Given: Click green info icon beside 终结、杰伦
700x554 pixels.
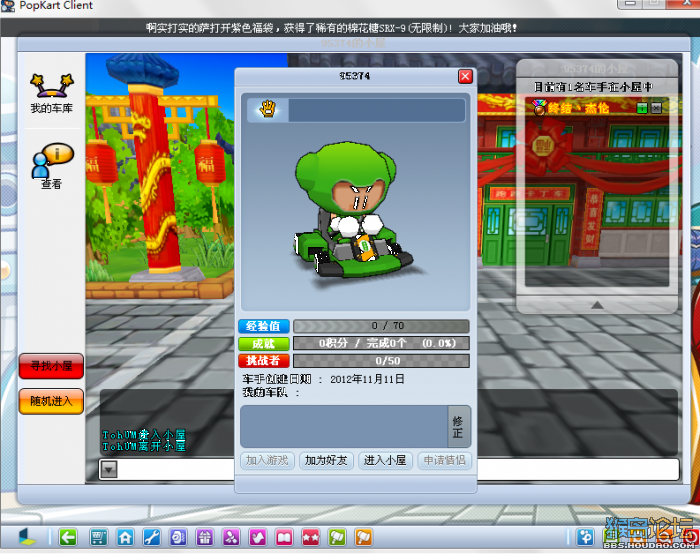Looking at the screenshot, I should coord(642,108).
